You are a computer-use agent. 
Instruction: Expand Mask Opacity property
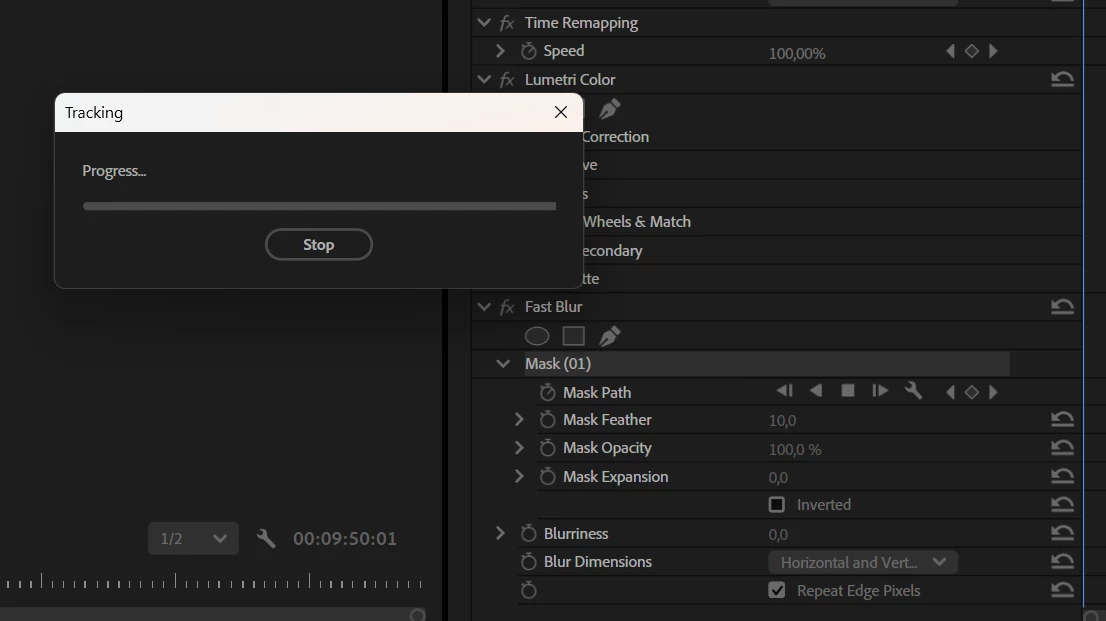click(x=519, y=447)
